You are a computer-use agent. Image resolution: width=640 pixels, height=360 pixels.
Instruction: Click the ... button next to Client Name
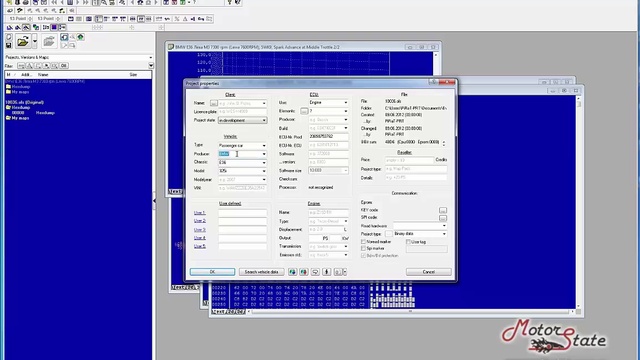click(213, 103)
